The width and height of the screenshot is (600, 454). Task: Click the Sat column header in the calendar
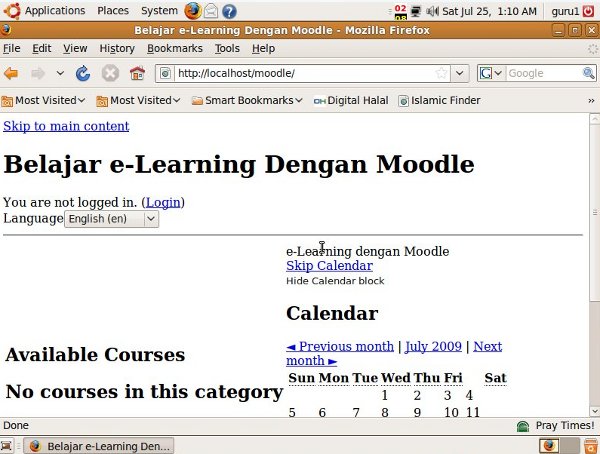495,378
